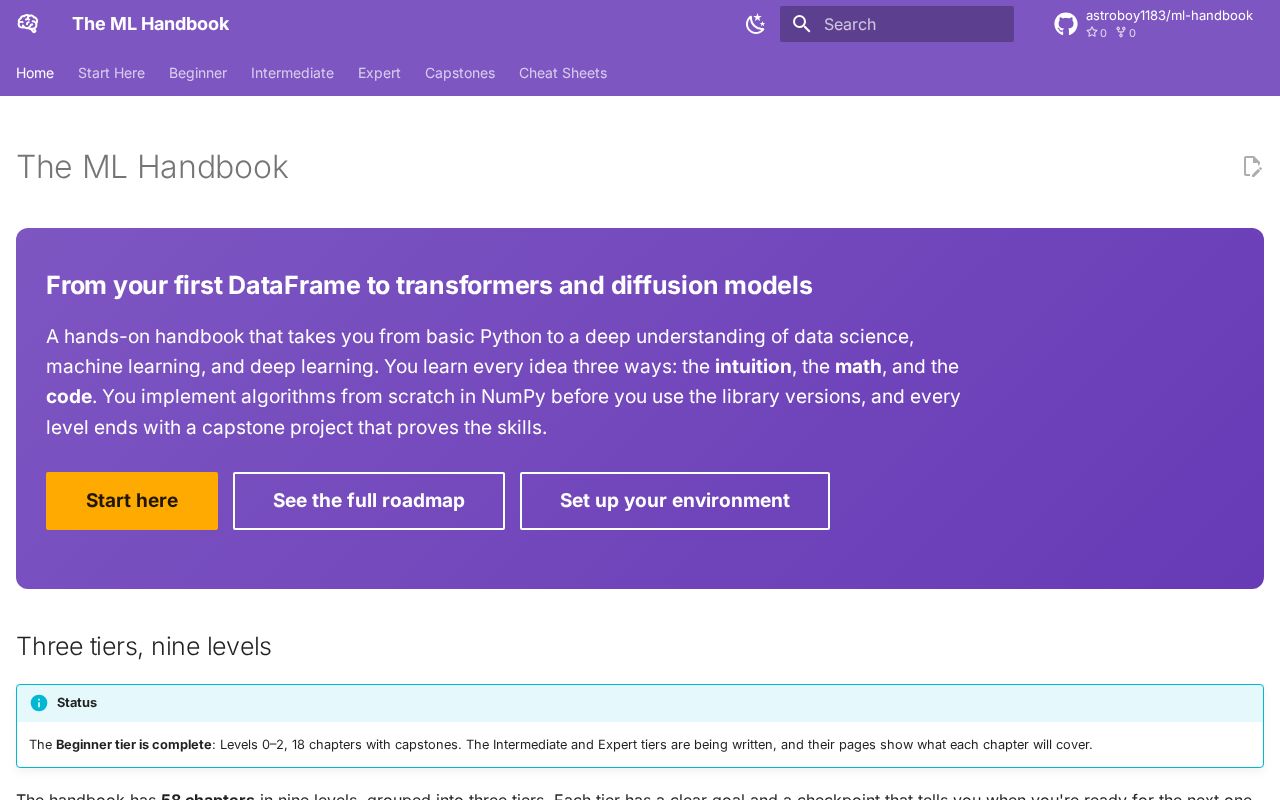
Task: Go to the Intermediate tab
Action: [292, 73]
